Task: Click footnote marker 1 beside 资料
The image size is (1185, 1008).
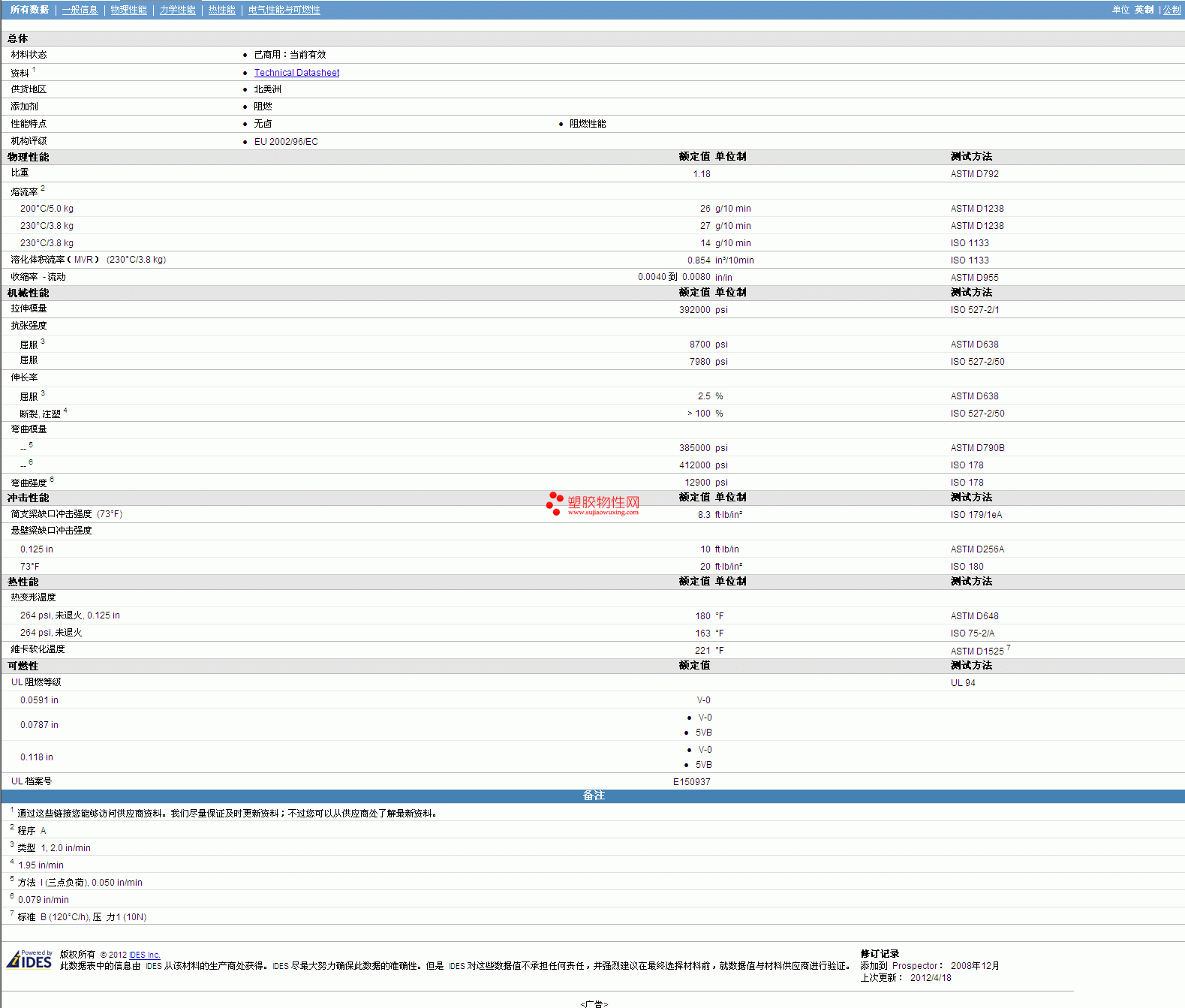Action: (34, 70)
